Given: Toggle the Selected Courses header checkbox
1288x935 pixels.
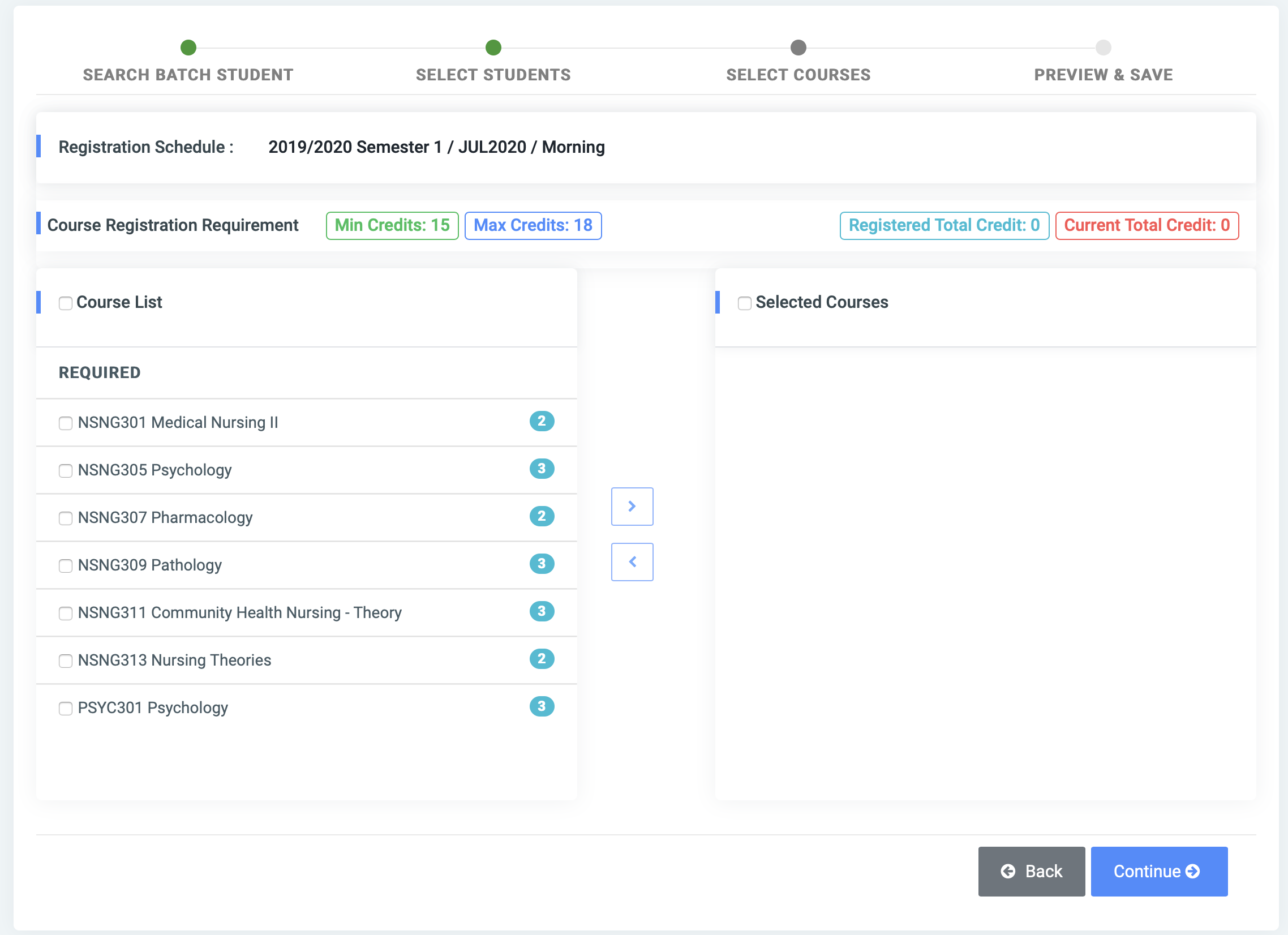Looking at the screenshot, I should point(744,303).
